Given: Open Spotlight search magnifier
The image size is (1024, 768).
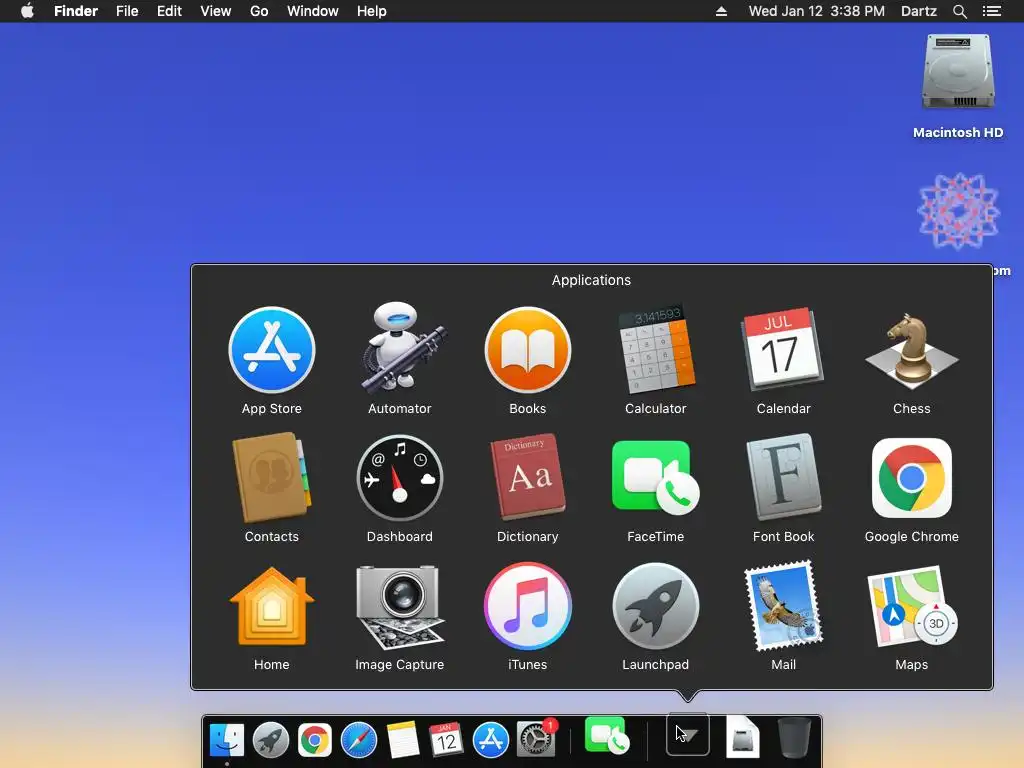Looking at the screenshot, I should (959, 11).
